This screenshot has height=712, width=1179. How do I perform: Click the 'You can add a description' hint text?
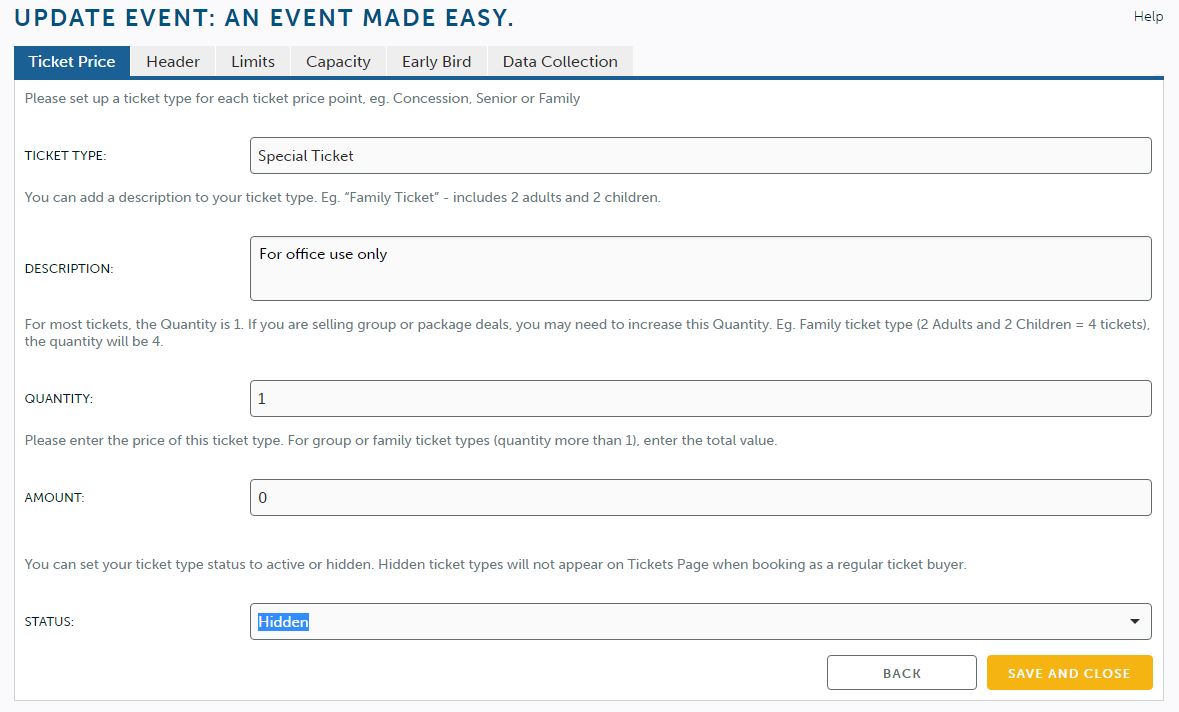tap(343, 198)
